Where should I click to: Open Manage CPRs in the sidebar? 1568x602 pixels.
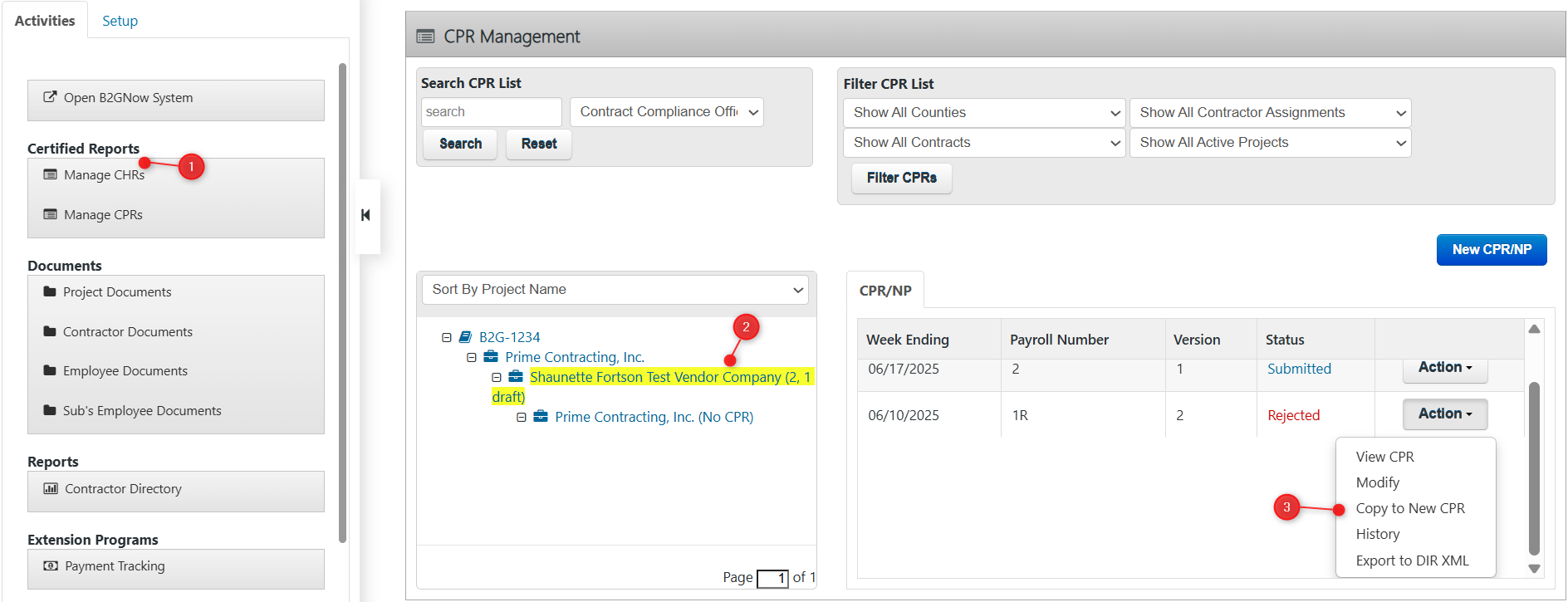click(103, 214)
